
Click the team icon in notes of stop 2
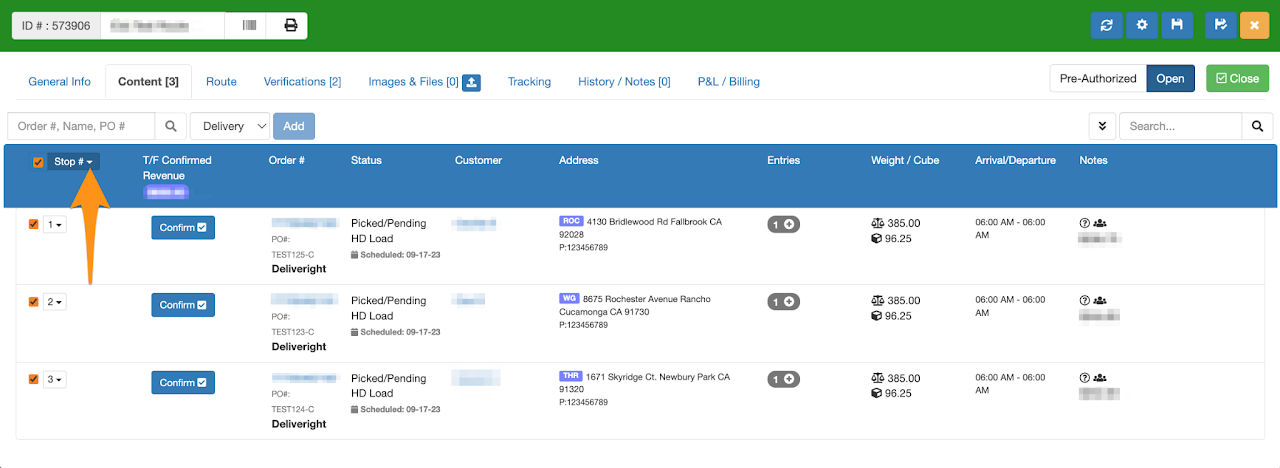1100,300
